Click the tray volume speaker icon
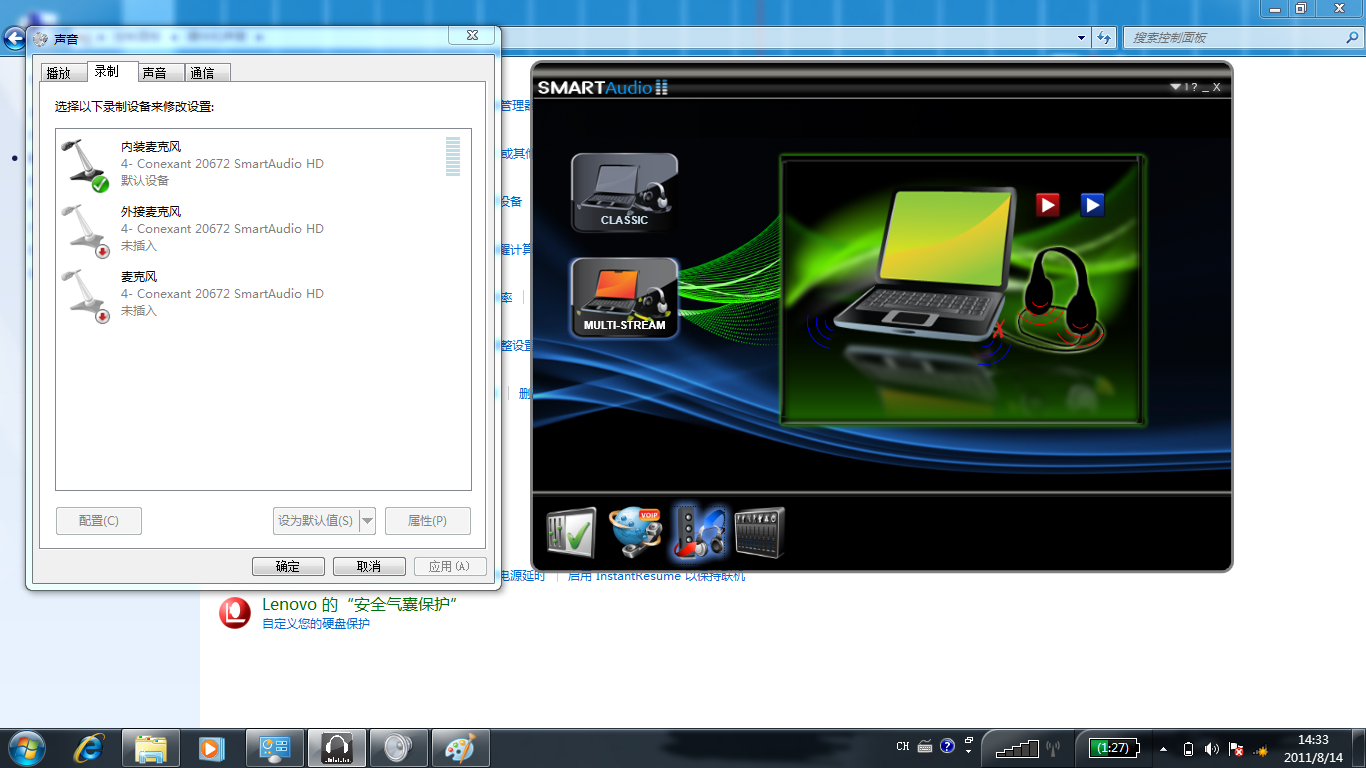This screenshot has height=768, width=1366. pyautogui.click(x=1212, y=749)
